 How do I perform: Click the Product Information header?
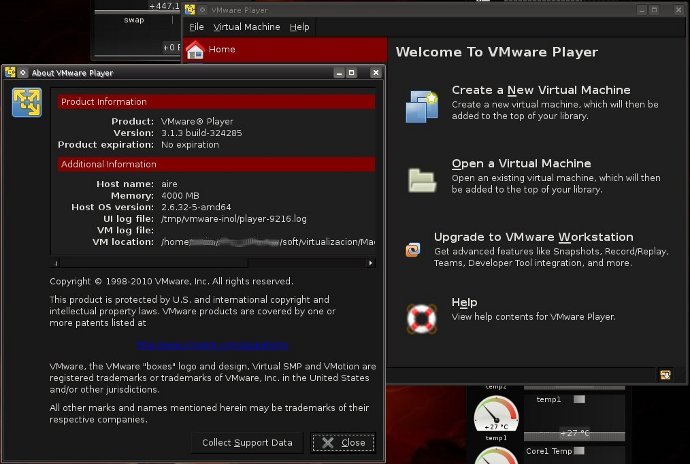click(x=216, y=102)
